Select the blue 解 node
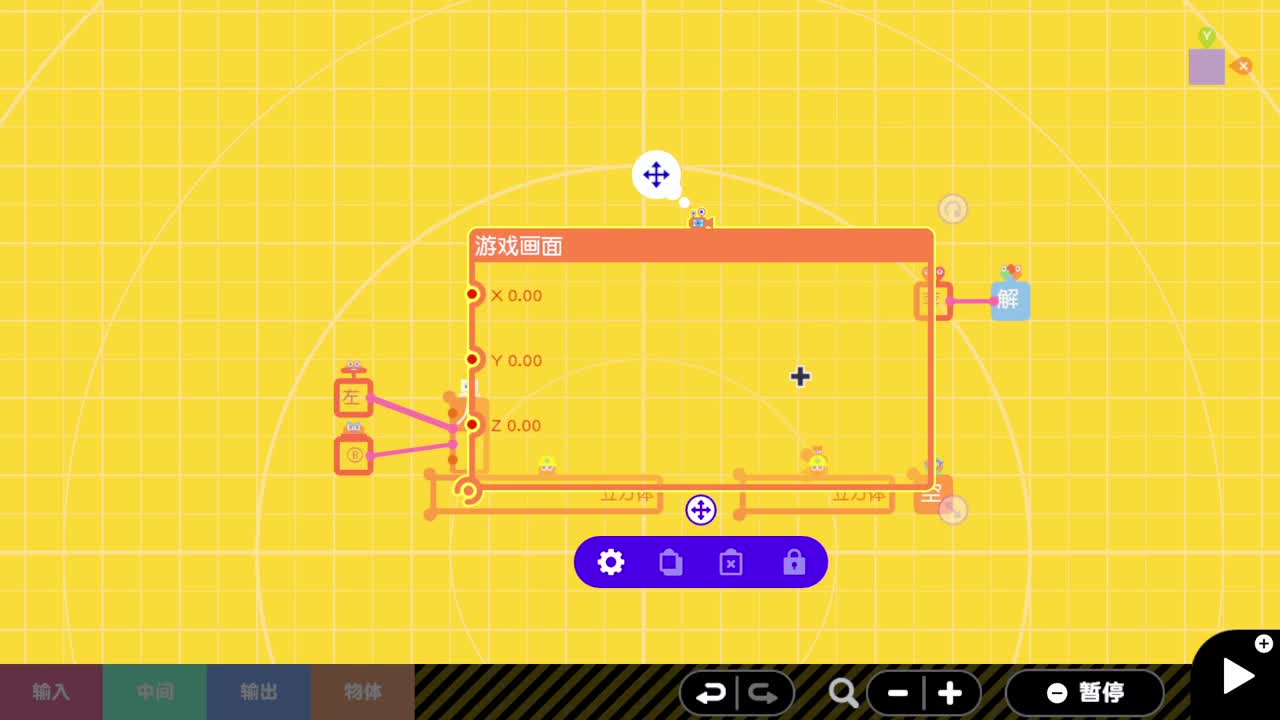 pyautogui.click(x=1010, y=300)
